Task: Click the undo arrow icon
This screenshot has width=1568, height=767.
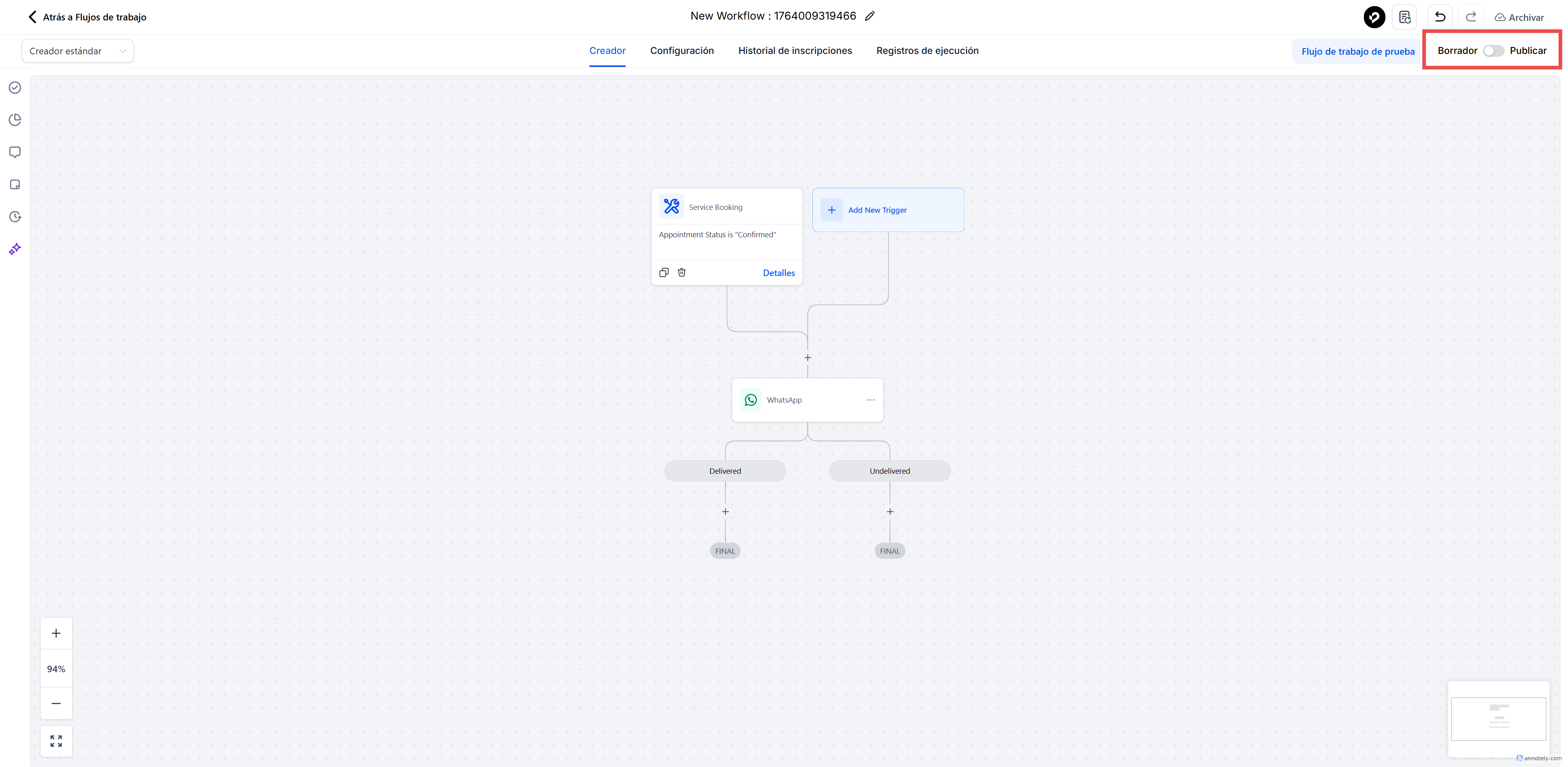Action: pyautogui.click(x=1440, y=17)
